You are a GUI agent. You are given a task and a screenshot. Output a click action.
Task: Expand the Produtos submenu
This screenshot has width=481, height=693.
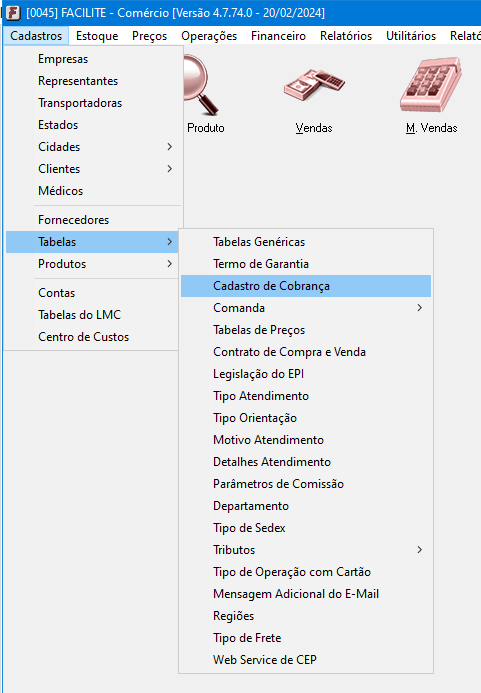(x=92, y=264)
